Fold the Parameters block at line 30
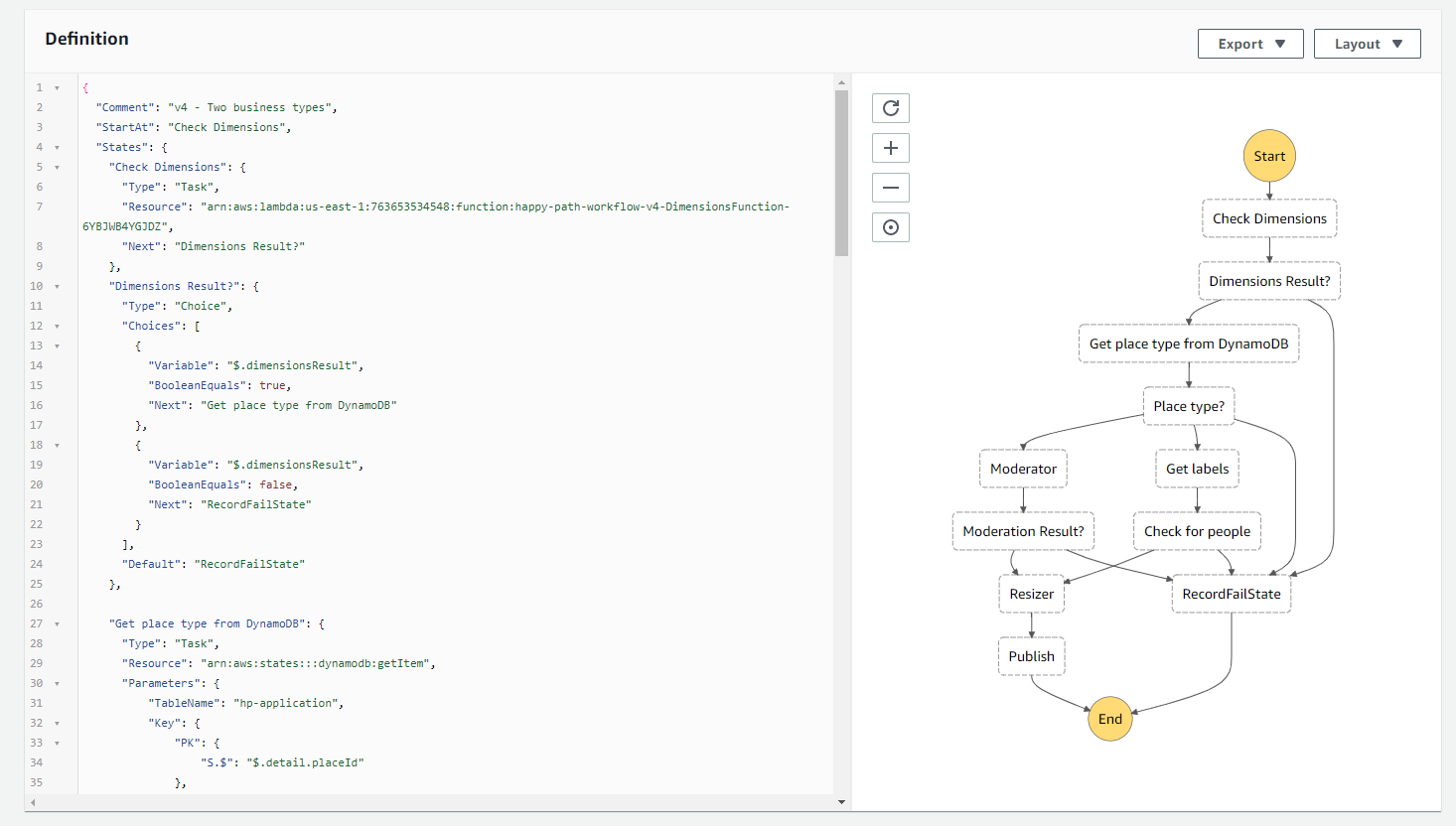 tap(57, 683)
